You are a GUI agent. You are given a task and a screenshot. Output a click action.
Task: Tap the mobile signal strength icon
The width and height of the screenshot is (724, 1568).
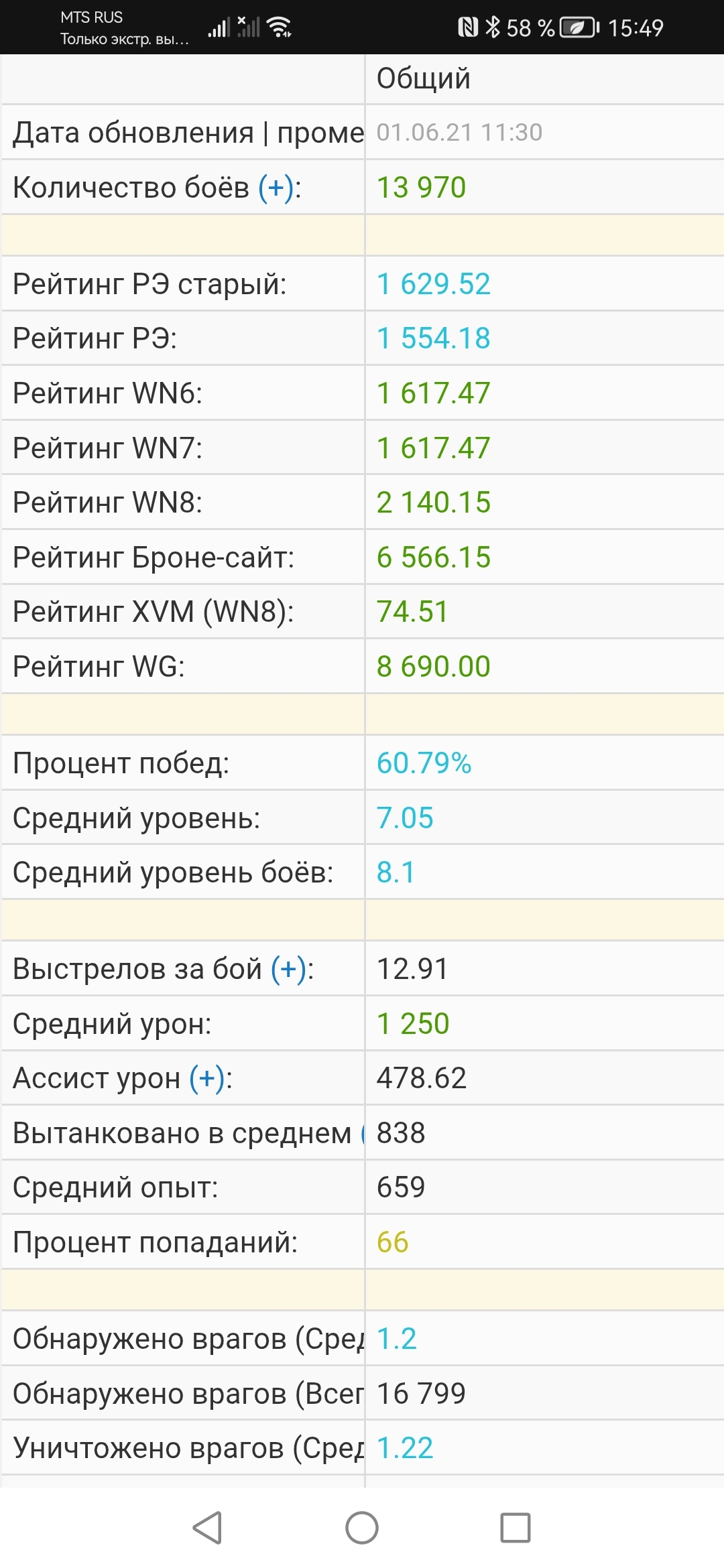click(219, 27)
